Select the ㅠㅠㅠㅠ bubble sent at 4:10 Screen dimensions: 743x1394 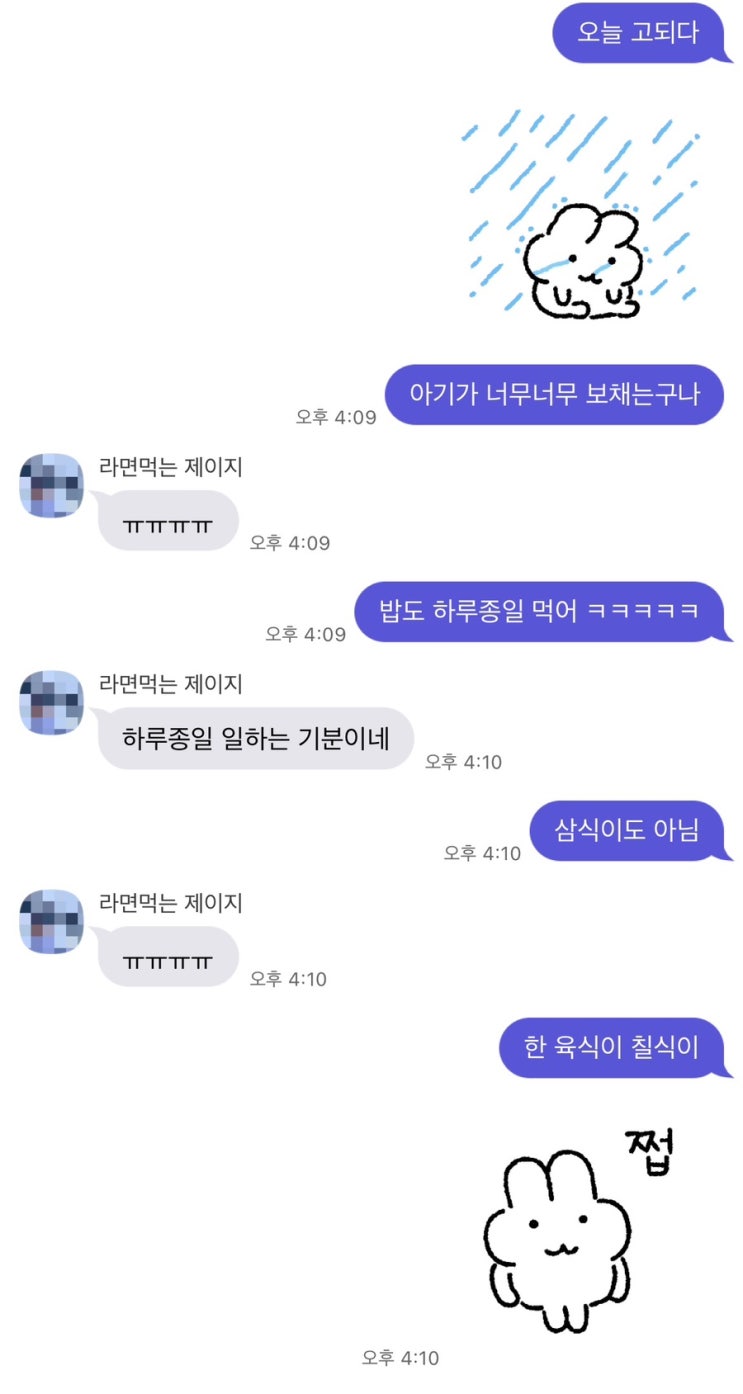coord(168,957)
